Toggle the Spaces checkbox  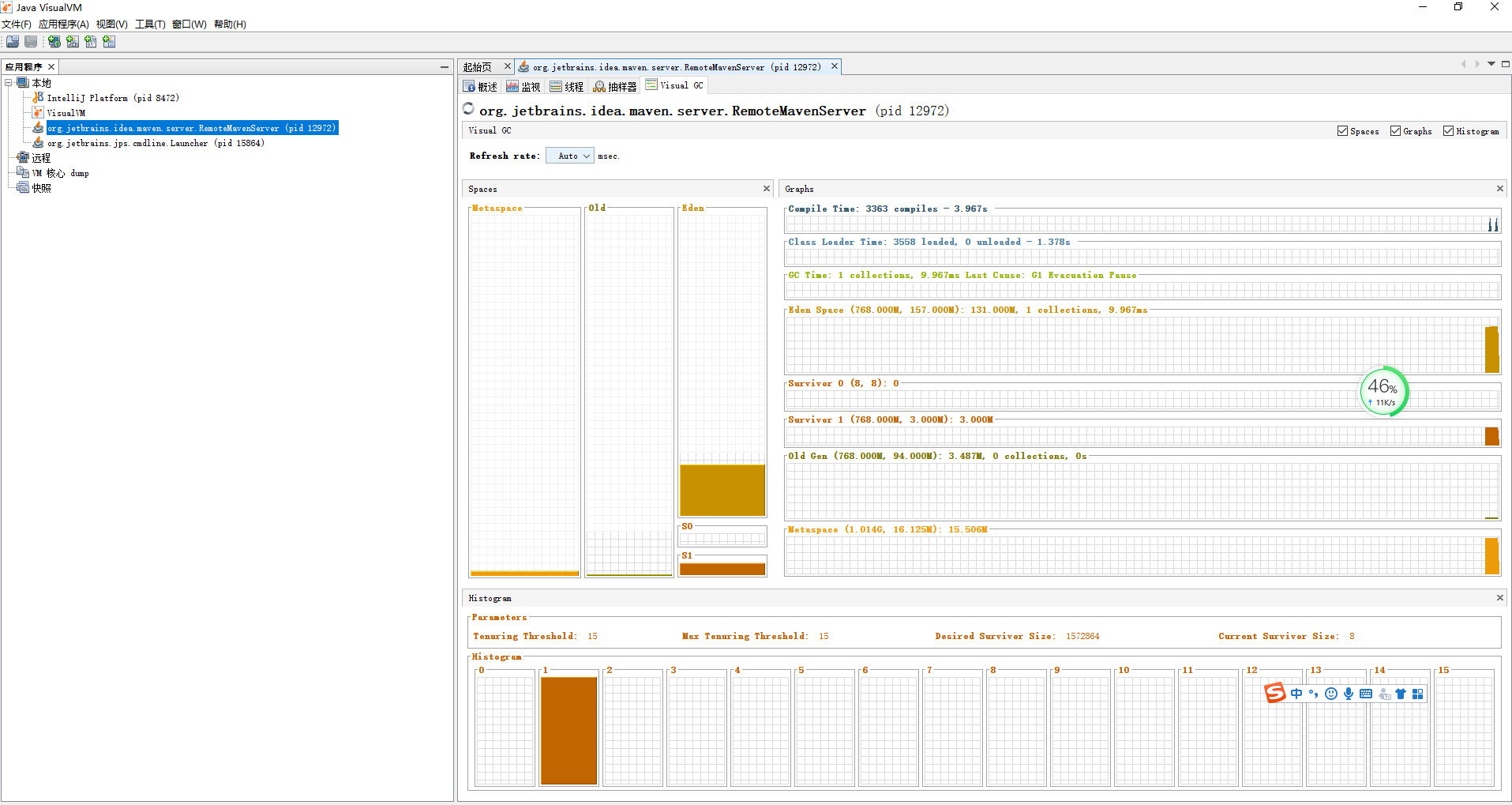tap(1342, 131)
